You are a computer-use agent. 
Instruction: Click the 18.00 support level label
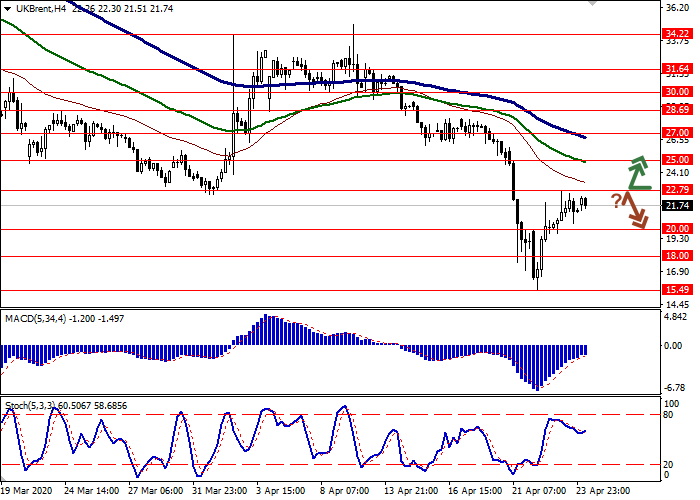(677, 256)
